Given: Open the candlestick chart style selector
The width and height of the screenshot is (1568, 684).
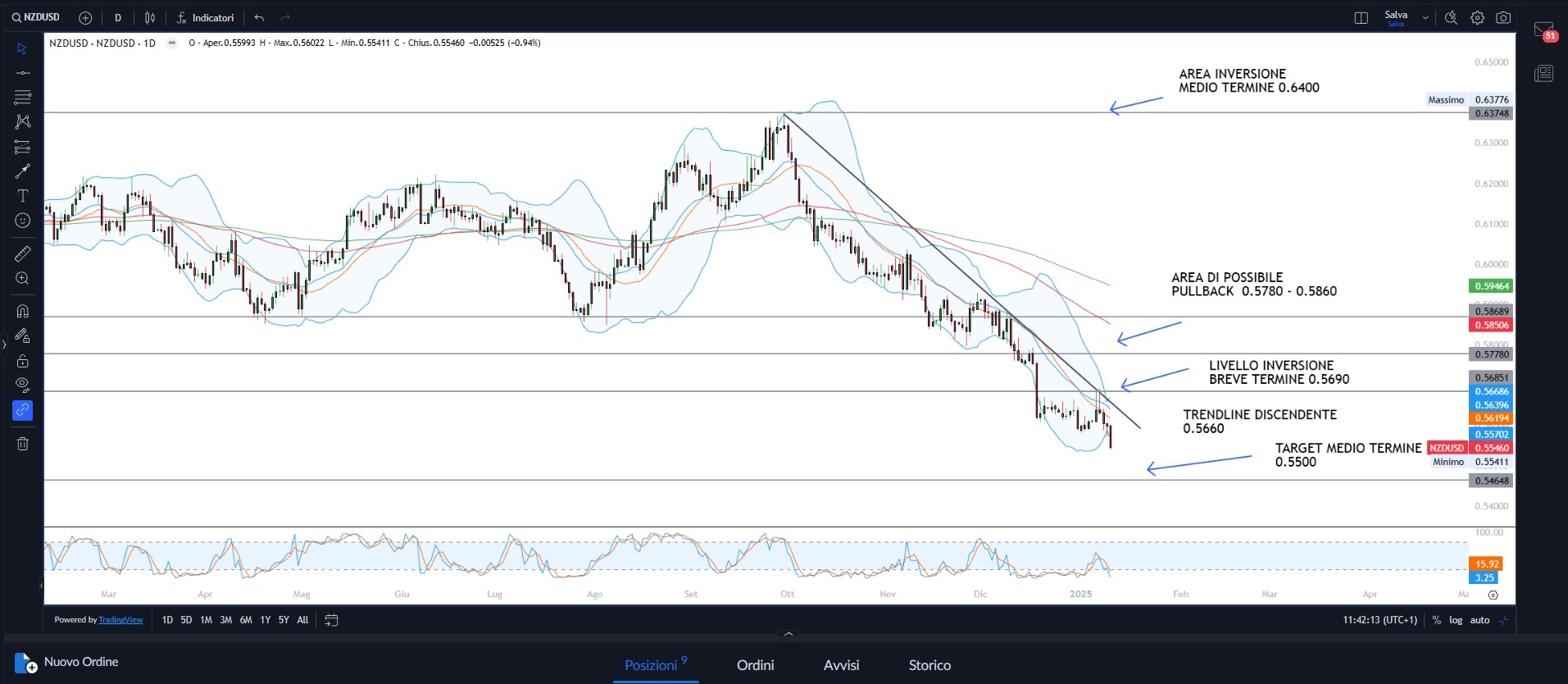Looking at the screenshot, I should [150, 18].
